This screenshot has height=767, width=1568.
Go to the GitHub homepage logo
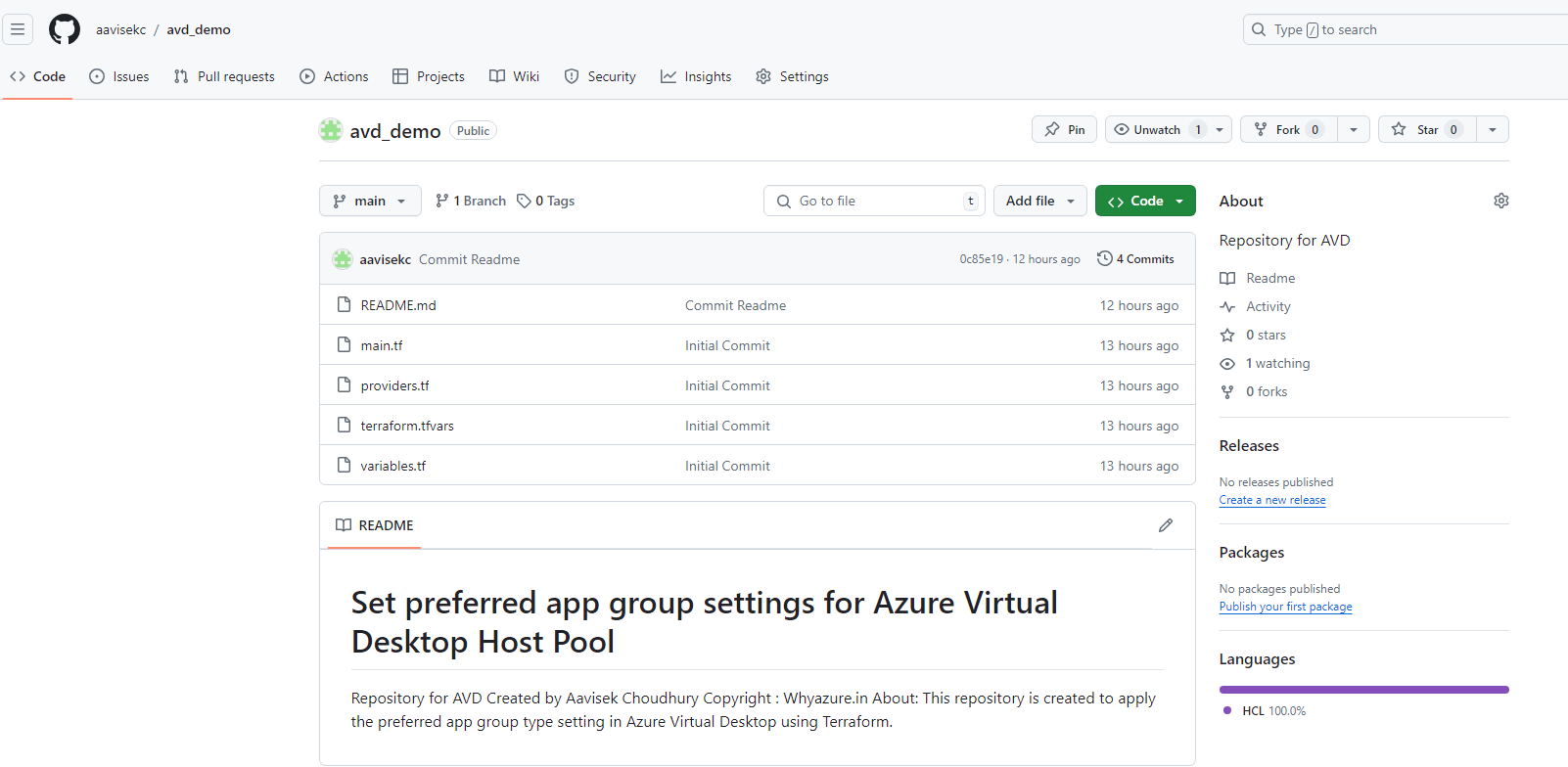tap(65, 29)
